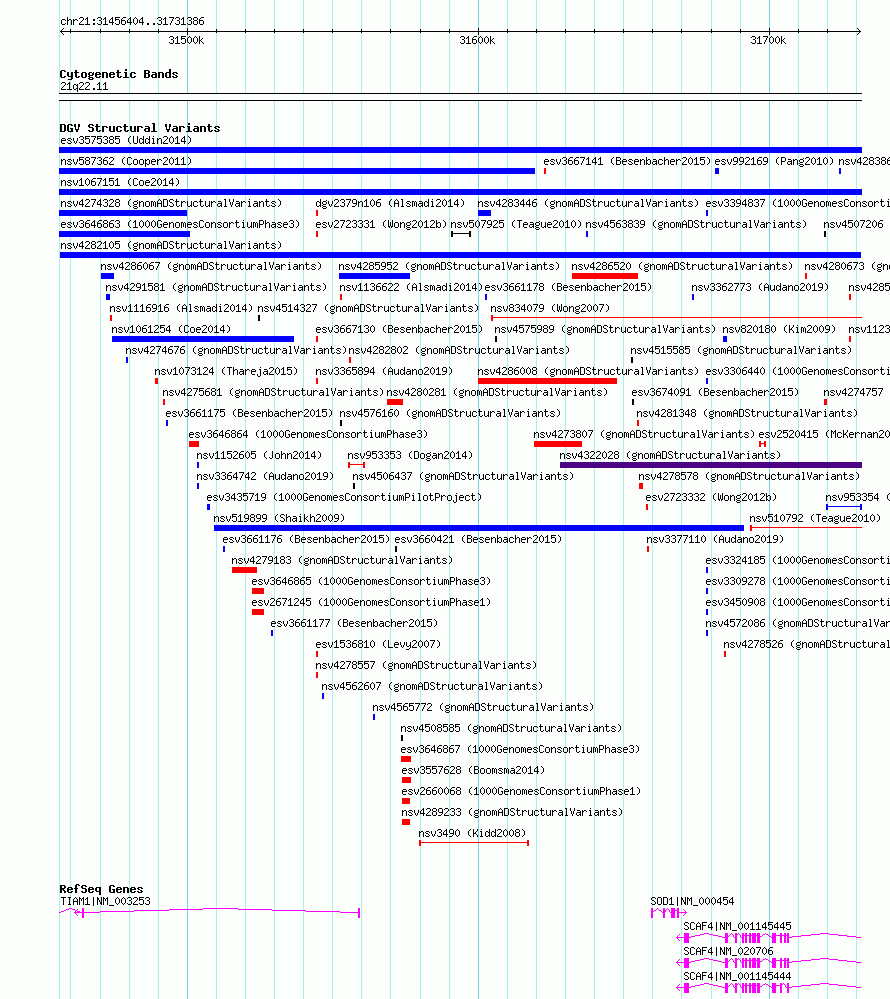Open the nsv4289233 gnomAD variant label
This screenshot has height=999, width=890.
(512, 812)
